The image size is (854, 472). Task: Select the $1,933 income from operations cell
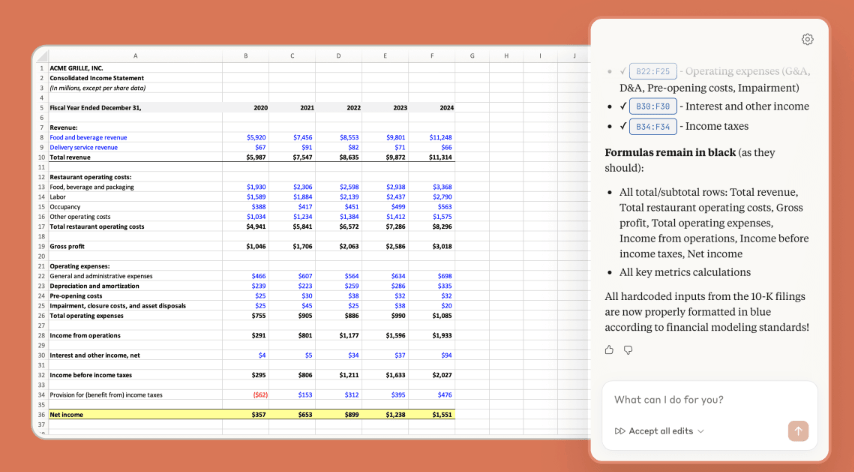coord(432,335)
